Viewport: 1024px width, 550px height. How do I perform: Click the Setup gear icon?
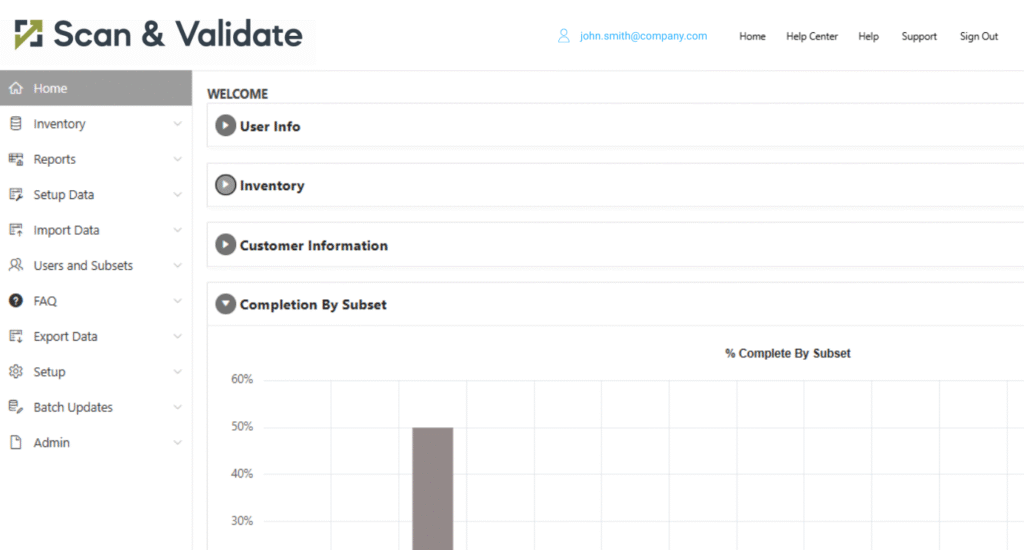15,372
